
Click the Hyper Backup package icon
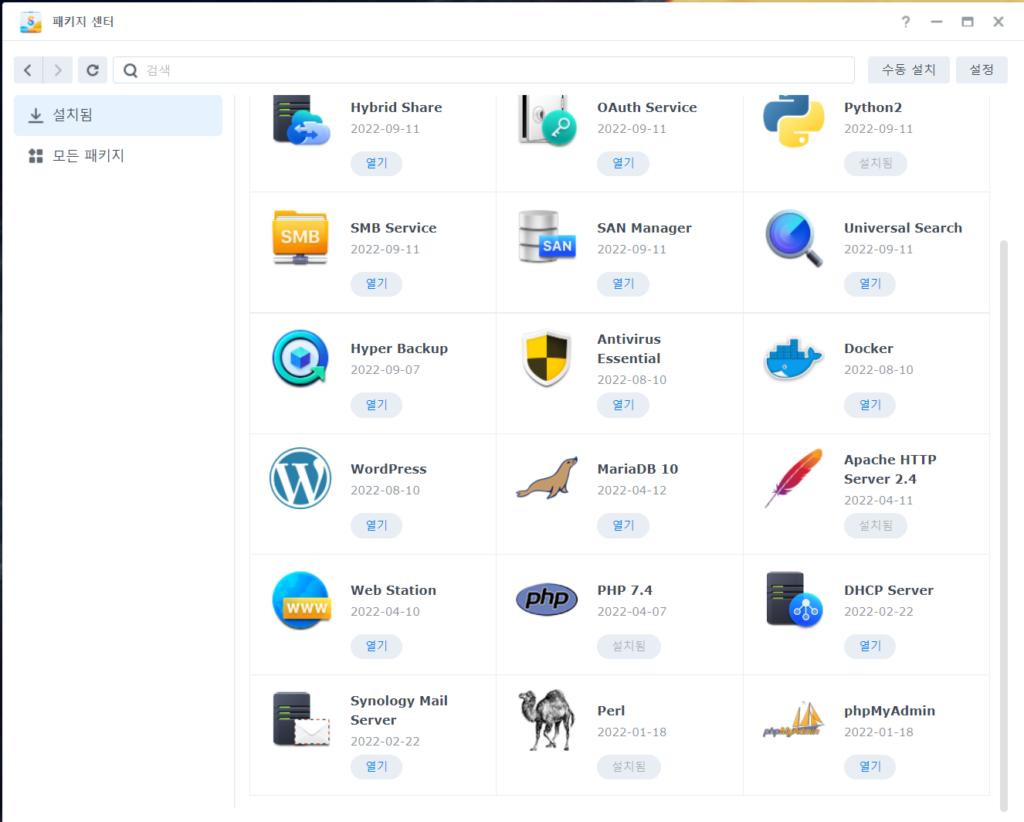coord(300,359)
